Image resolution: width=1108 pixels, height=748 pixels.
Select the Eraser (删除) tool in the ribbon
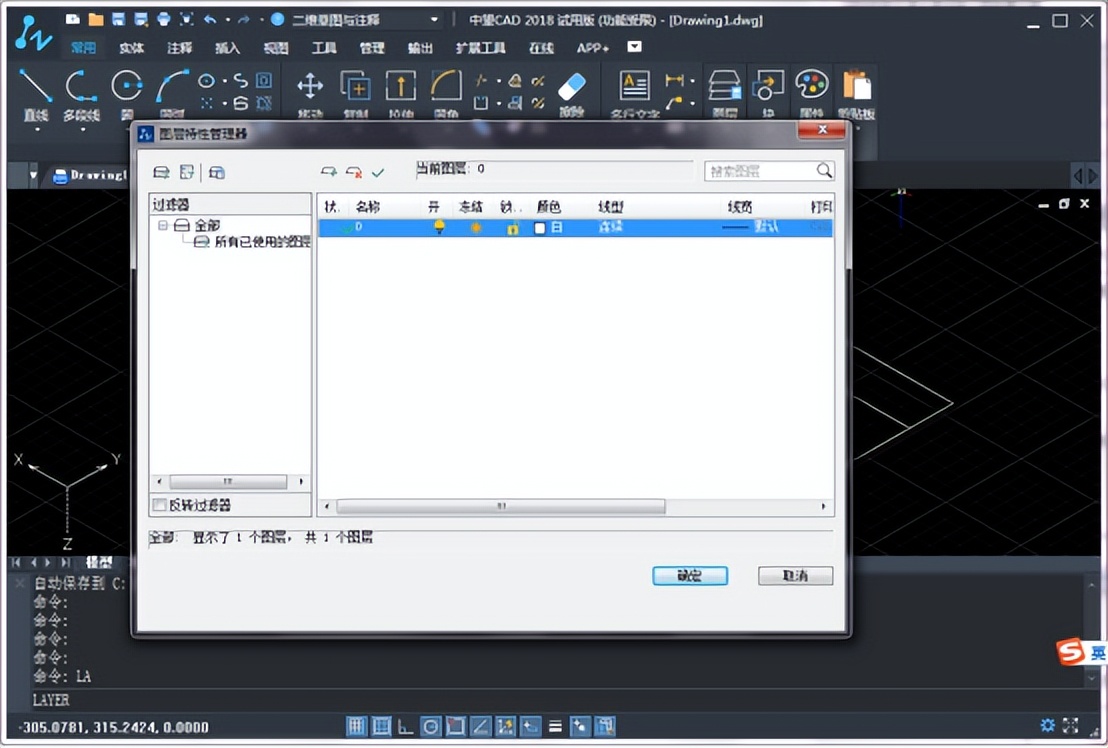coord(570,88)
